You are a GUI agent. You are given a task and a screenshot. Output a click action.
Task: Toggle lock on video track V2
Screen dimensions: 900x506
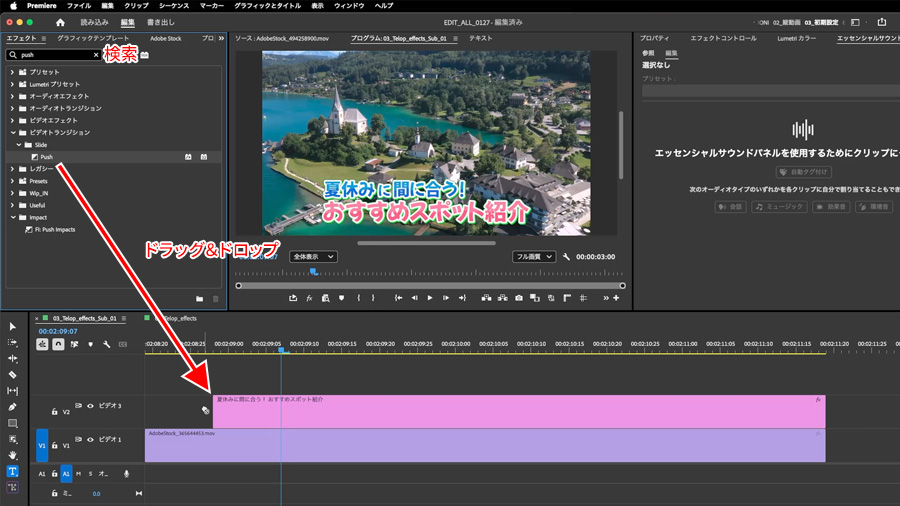point(55,411)
